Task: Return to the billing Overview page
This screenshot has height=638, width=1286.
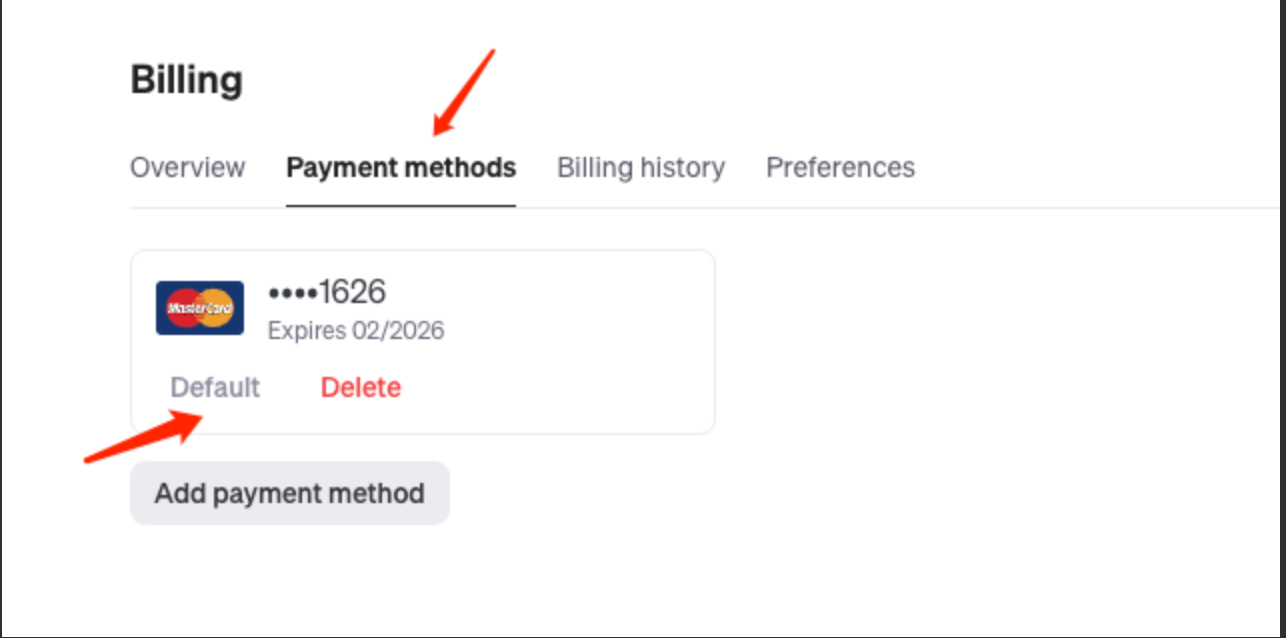Action: click(x=188, y=167)
